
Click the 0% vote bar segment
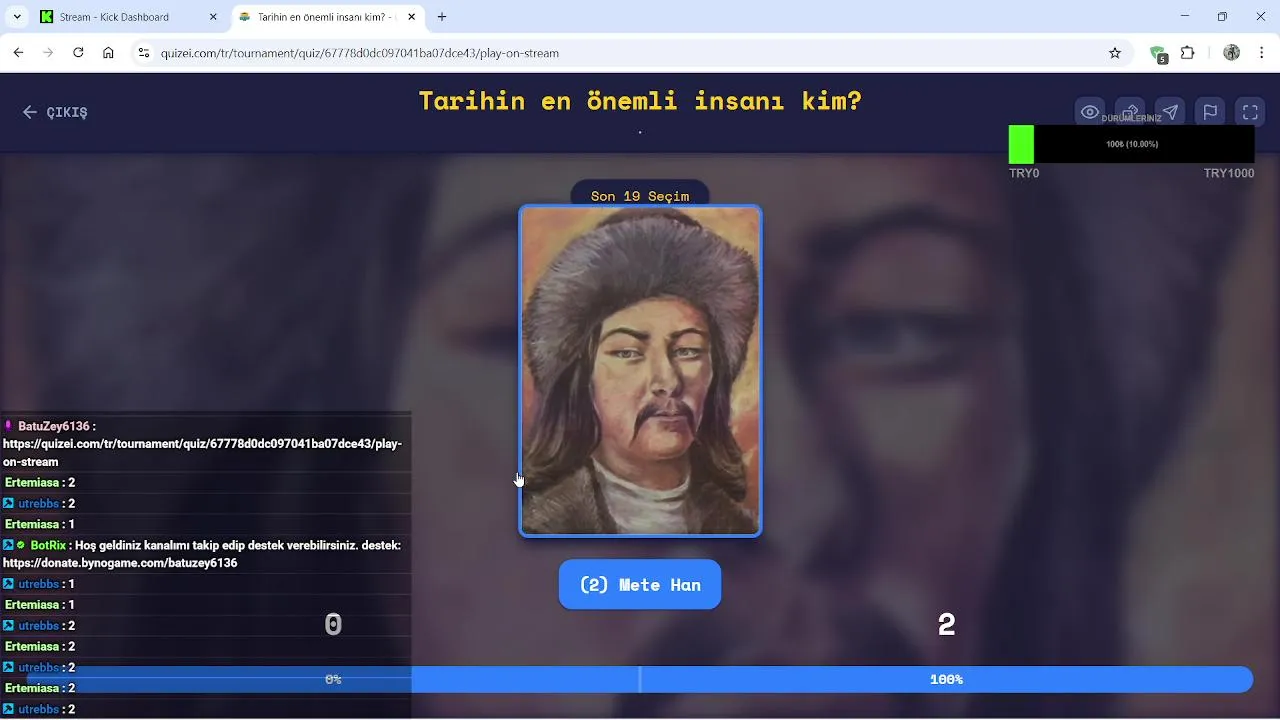(x=333, y=679)
